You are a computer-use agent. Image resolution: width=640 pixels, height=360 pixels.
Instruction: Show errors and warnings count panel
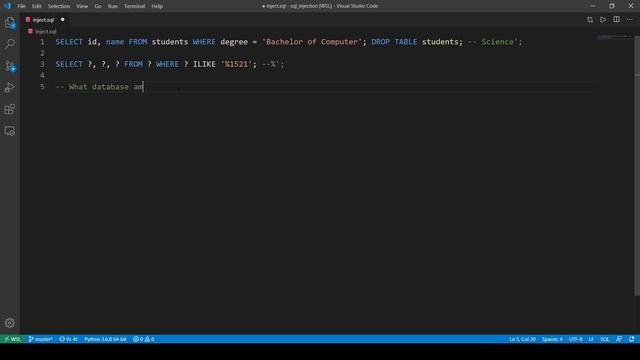(144, 339)
